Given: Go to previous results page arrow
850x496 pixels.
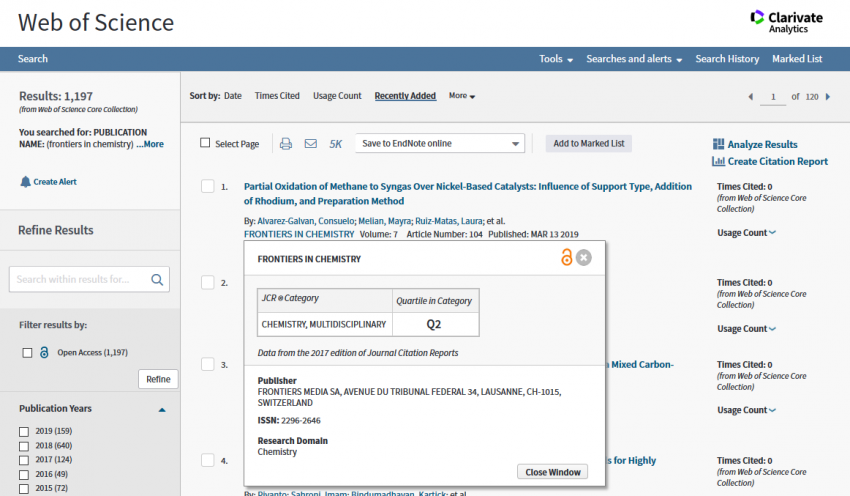Looking at the screenshot, I should tap(751, 97).
